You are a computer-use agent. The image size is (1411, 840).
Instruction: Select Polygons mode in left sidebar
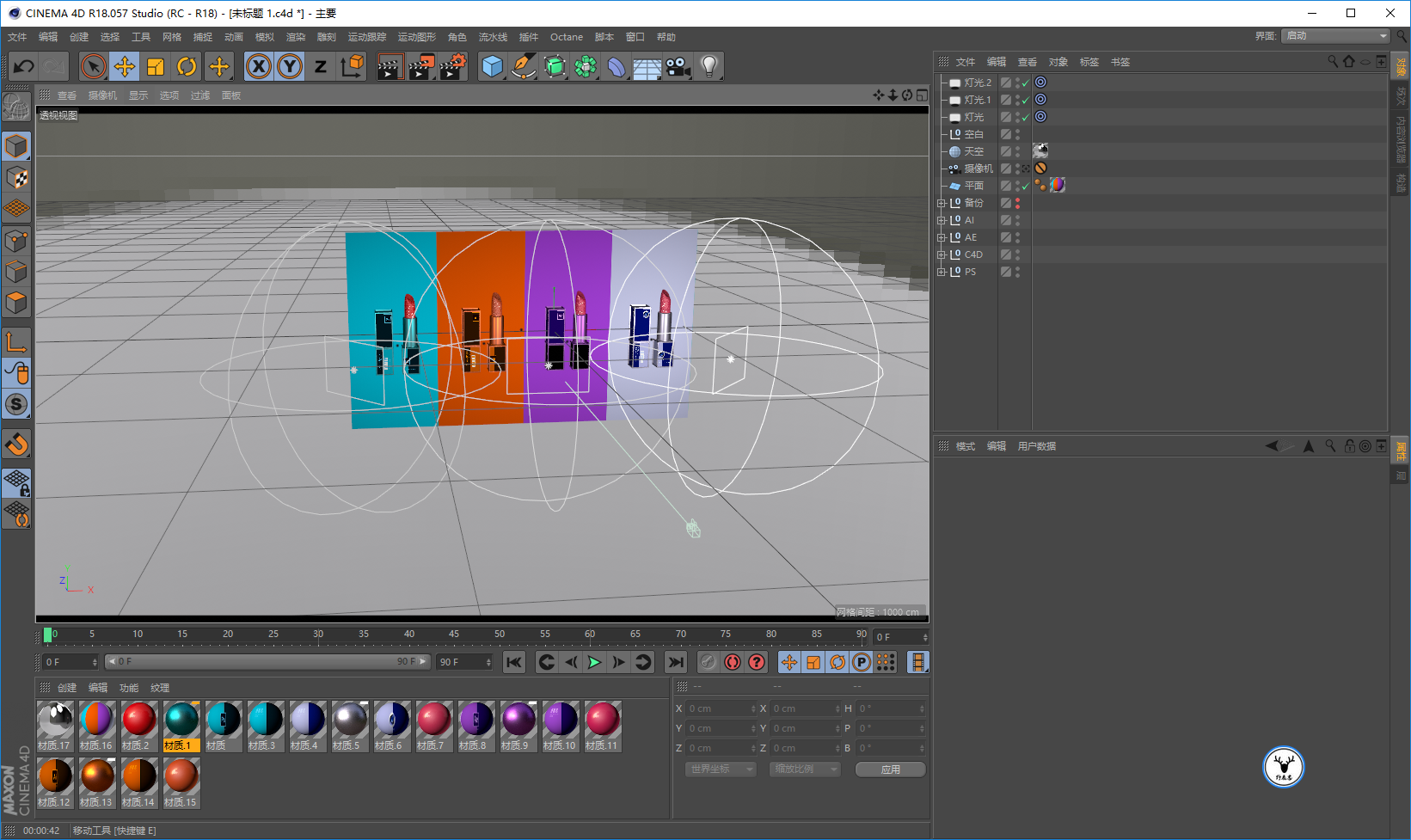click(x=16, y=304)
